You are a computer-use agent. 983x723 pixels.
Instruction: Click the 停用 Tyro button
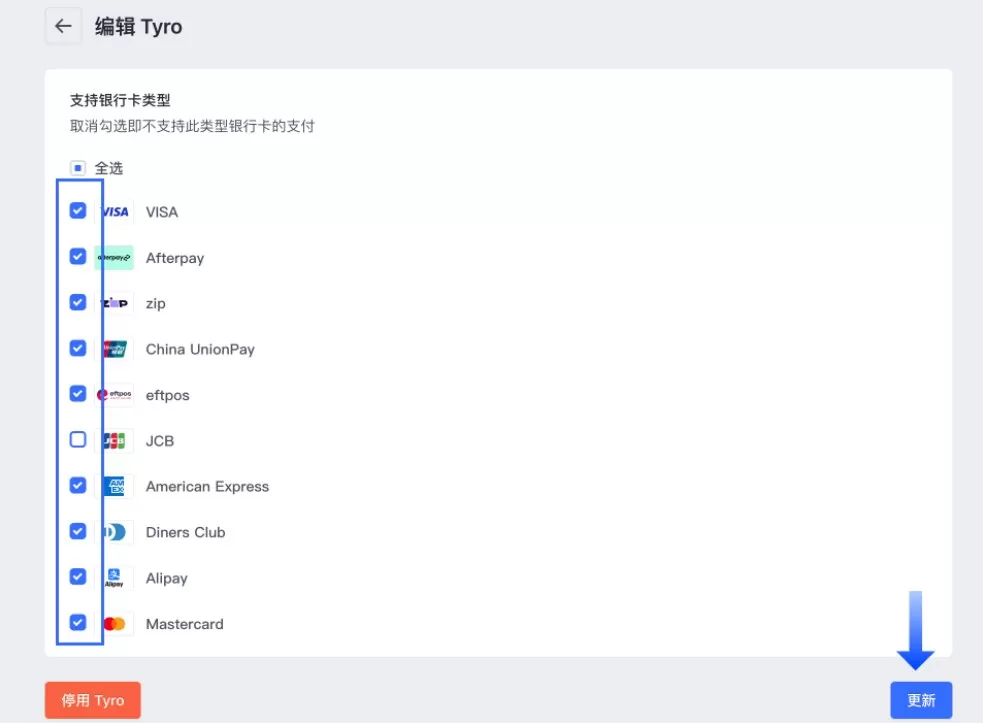click(92, 700)
